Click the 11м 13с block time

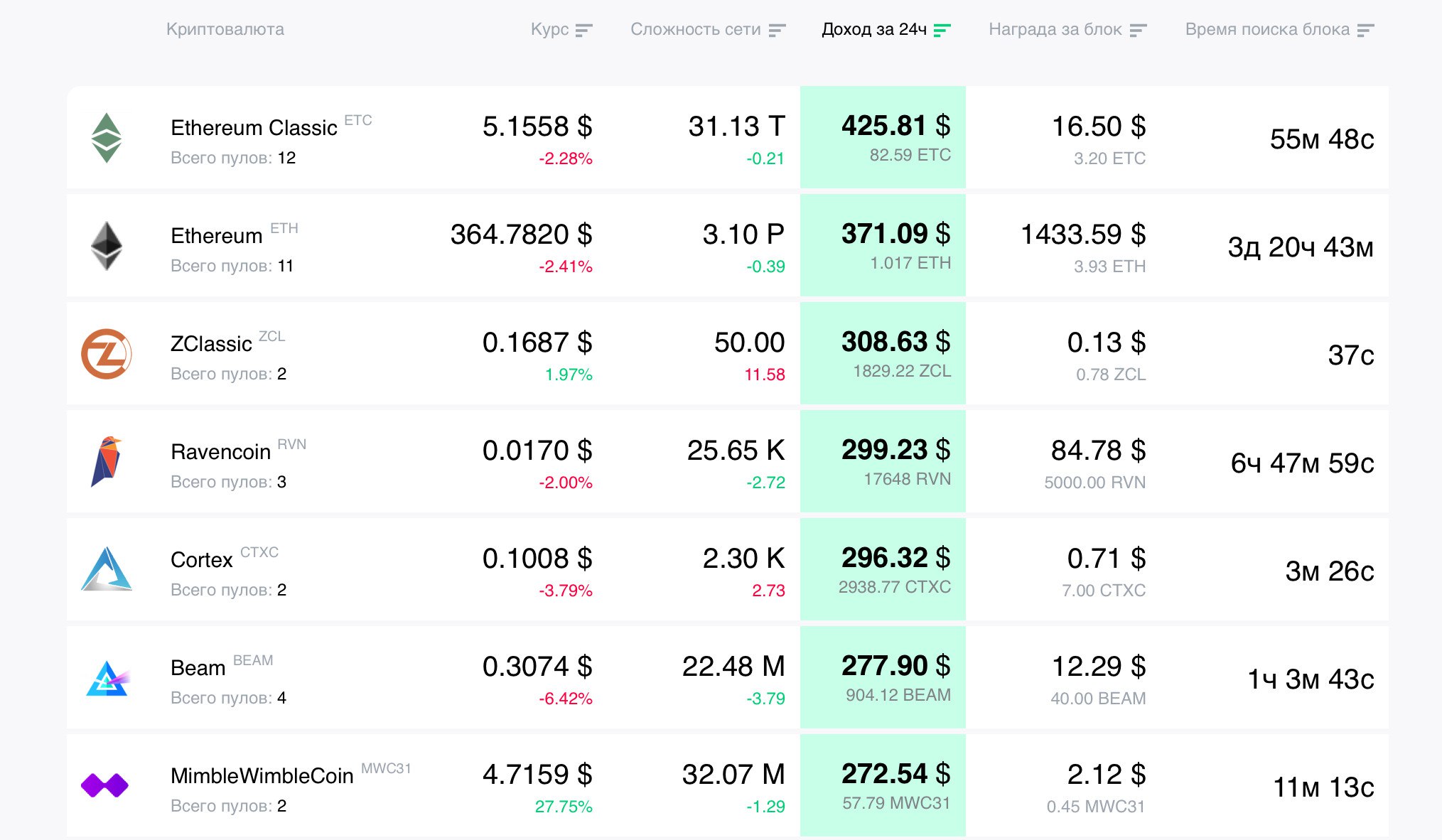click(x=1323, y=787)
